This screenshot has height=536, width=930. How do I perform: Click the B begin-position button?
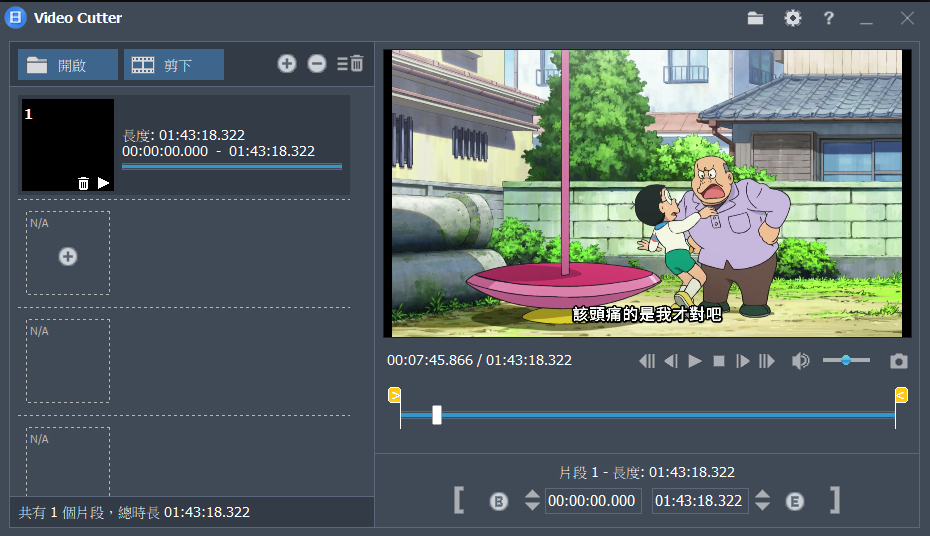[x=499, y=502]
